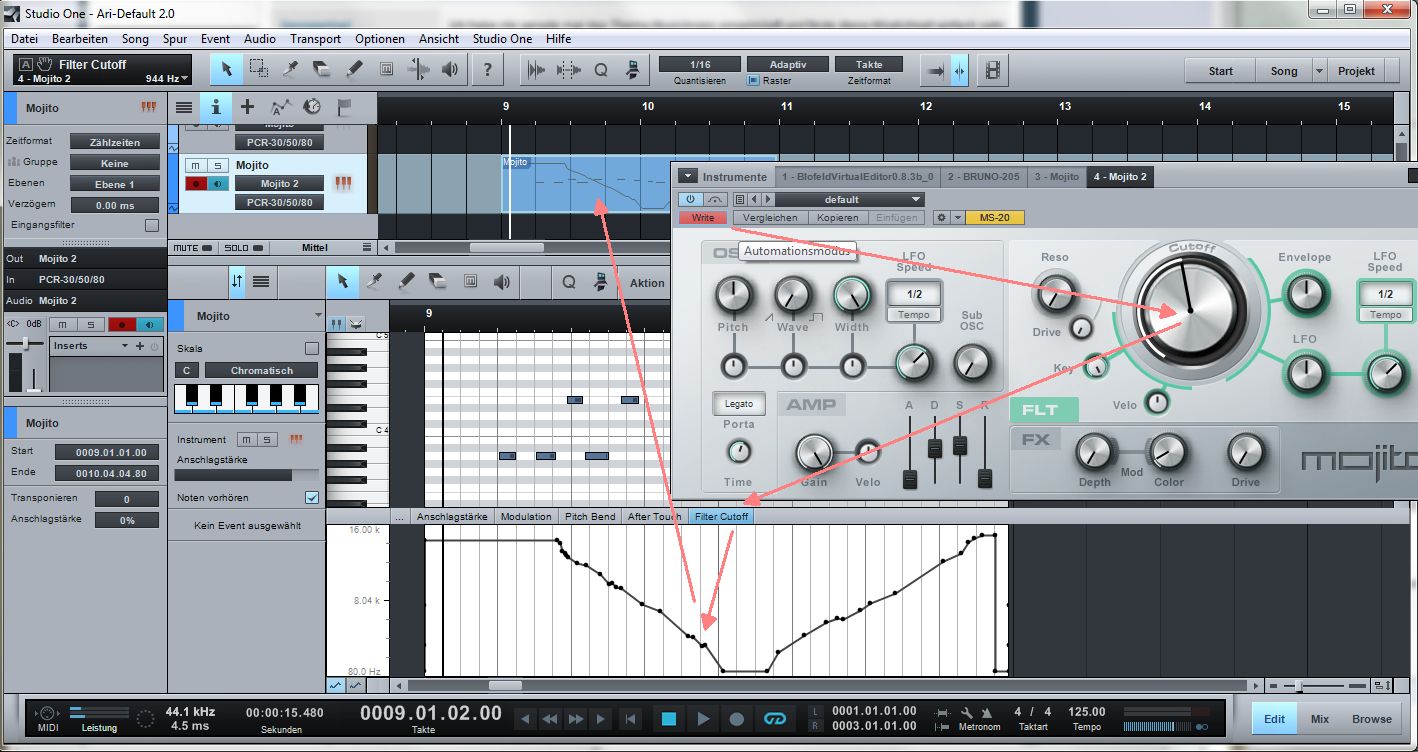Choose the split tool in main toolbar

[290, 69]
